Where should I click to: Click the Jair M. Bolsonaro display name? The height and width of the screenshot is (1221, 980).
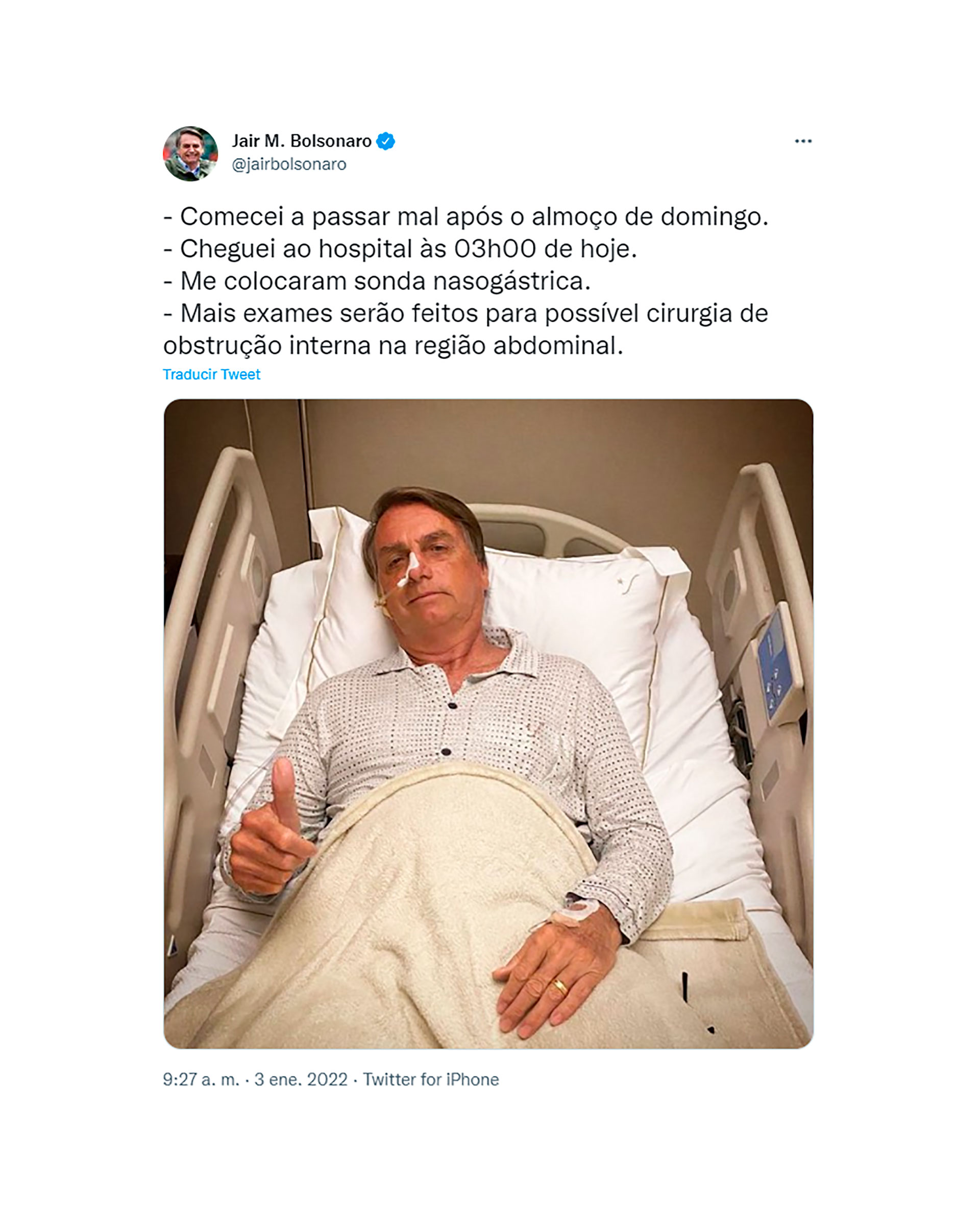coord(302,141)
